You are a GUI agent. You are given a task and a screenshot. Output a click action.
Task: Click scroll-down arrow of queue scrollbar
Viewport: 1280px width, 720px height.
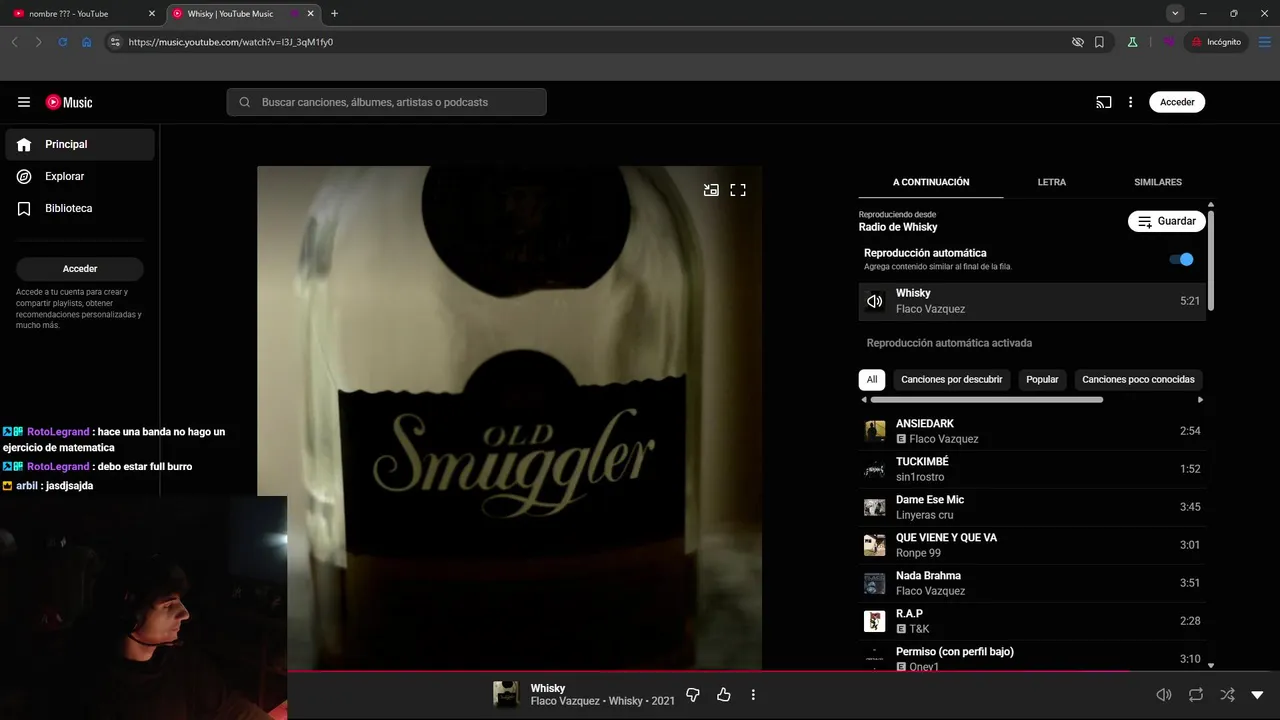click(x=1211, y=665)
